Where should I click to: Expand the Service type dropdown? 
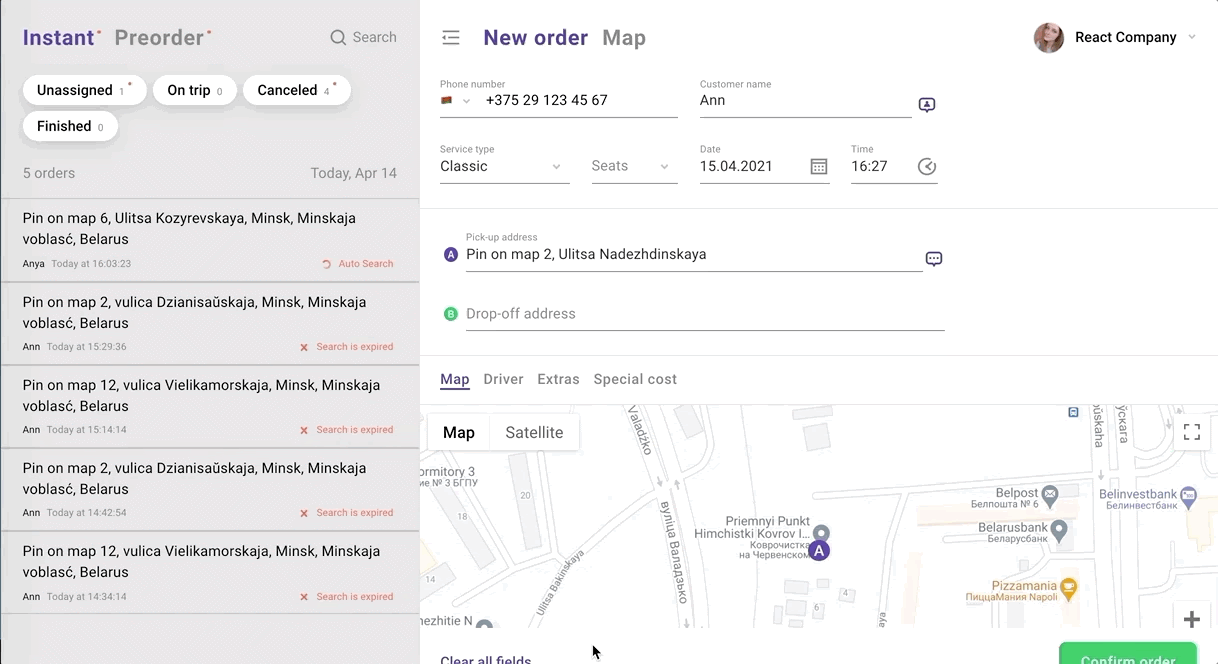coord(504,167)
